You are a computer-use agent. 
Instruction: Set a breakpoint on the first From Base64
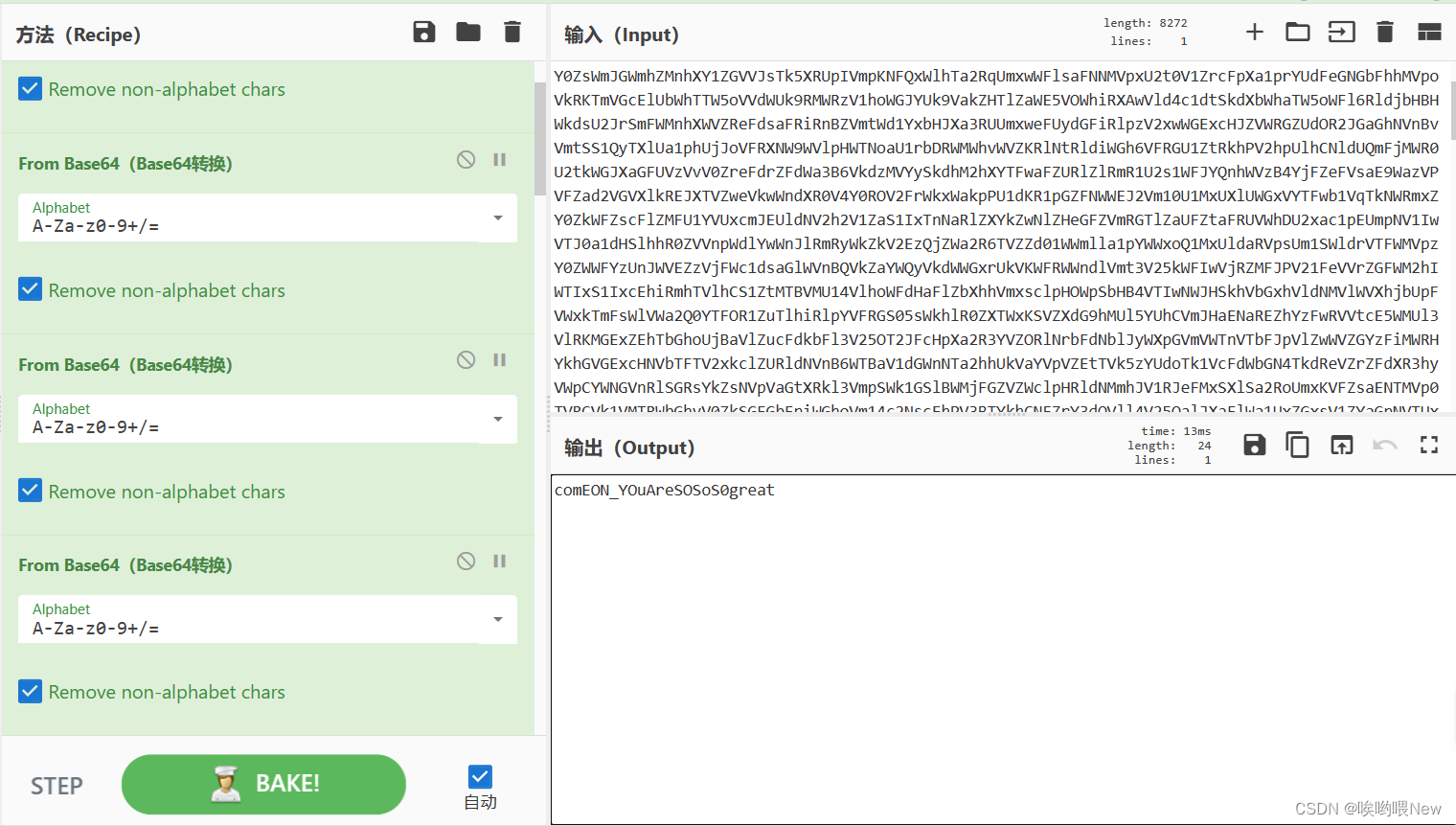[x=499, y=160]
